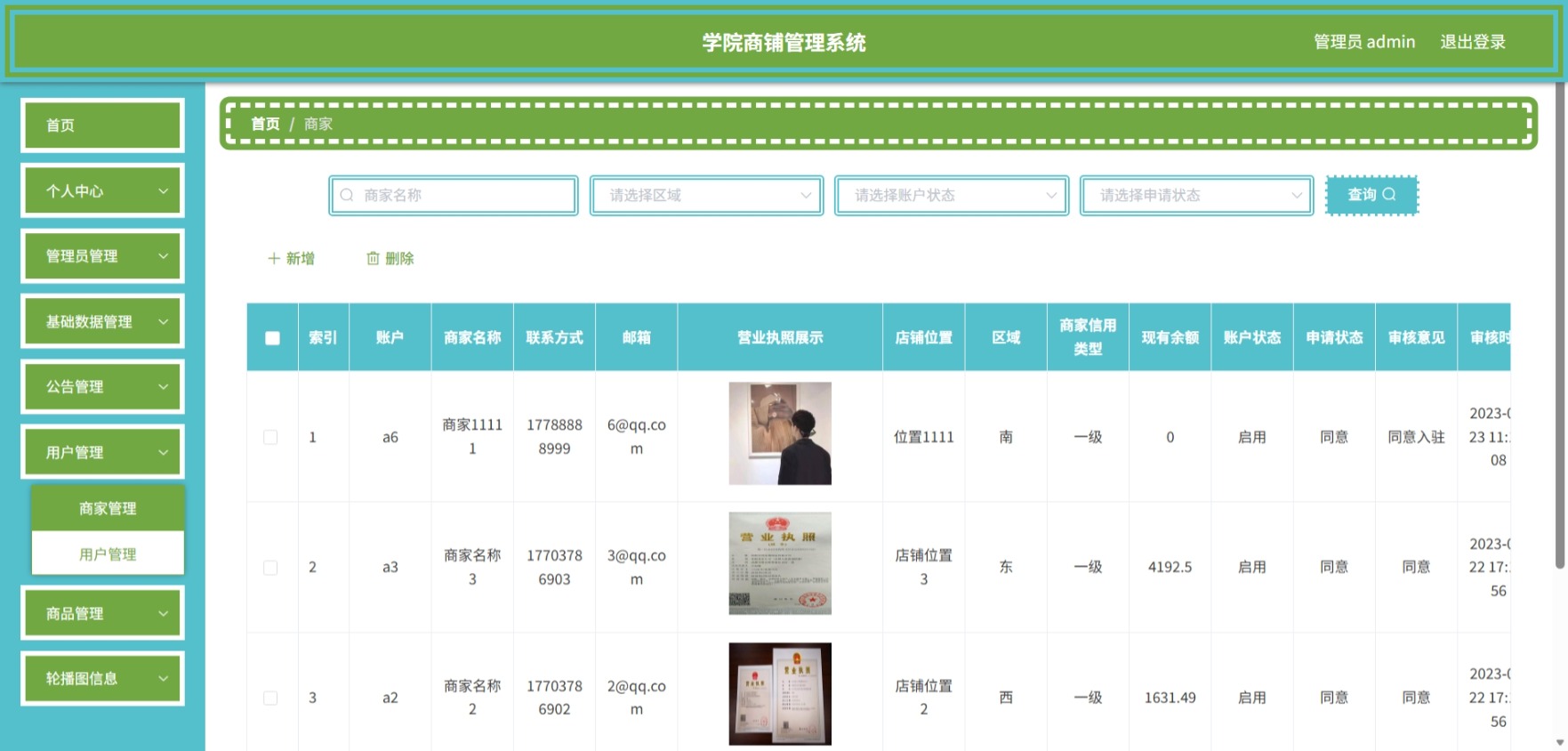Open business license image for 商家名称3
The width and height of the screenshot is (1568, 751).
(780, 563)
